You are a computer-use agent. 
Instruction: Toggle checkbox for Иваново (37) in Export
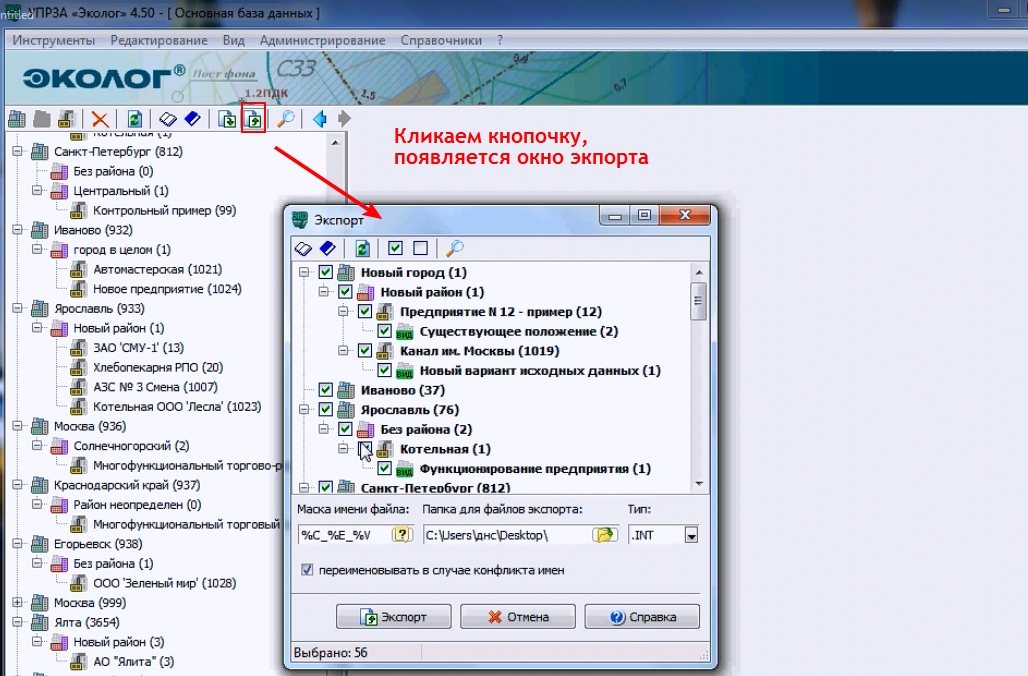pos(325,390)
